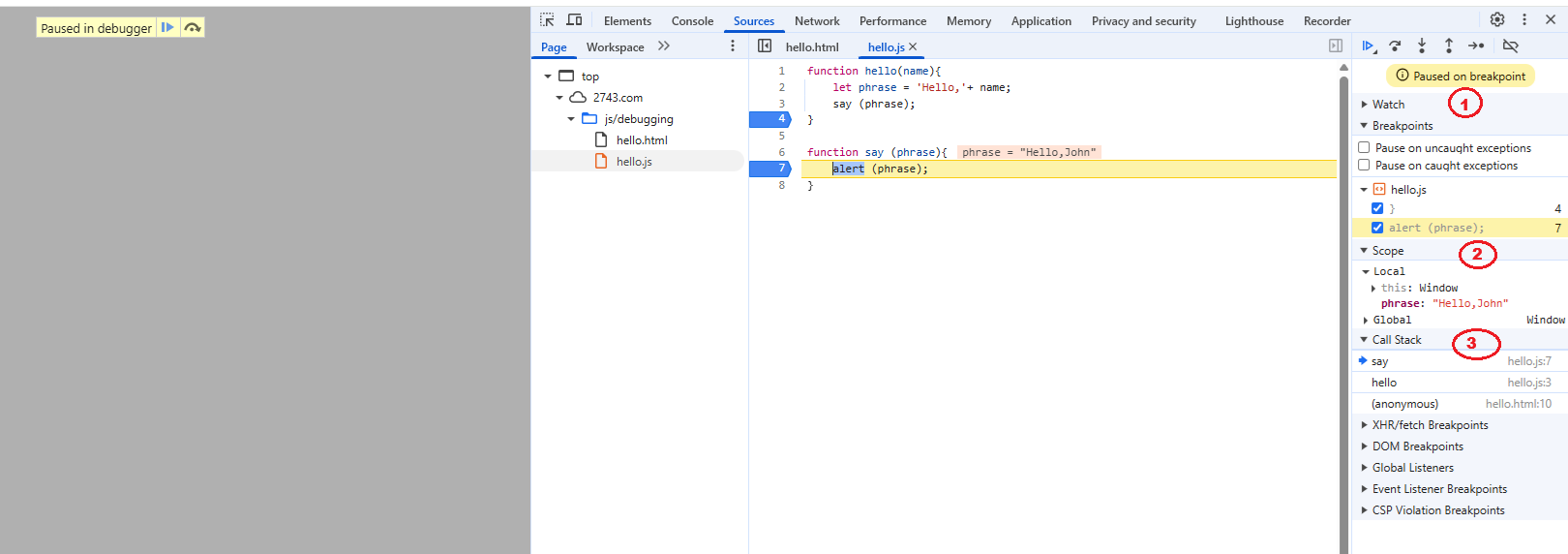1568x554 pixels.
Task: Deactivate all breakpoints icon
Action: click(x=1510, y=46)
